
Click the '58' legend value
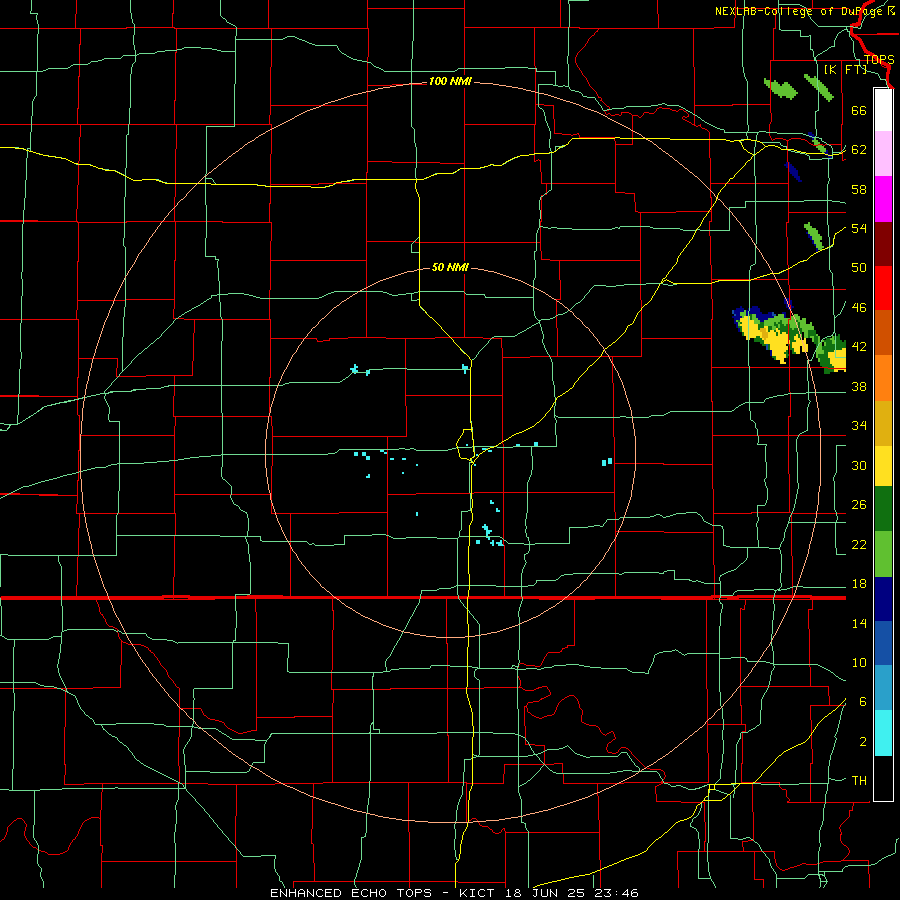pyautogui.click(x=859, y=189)
